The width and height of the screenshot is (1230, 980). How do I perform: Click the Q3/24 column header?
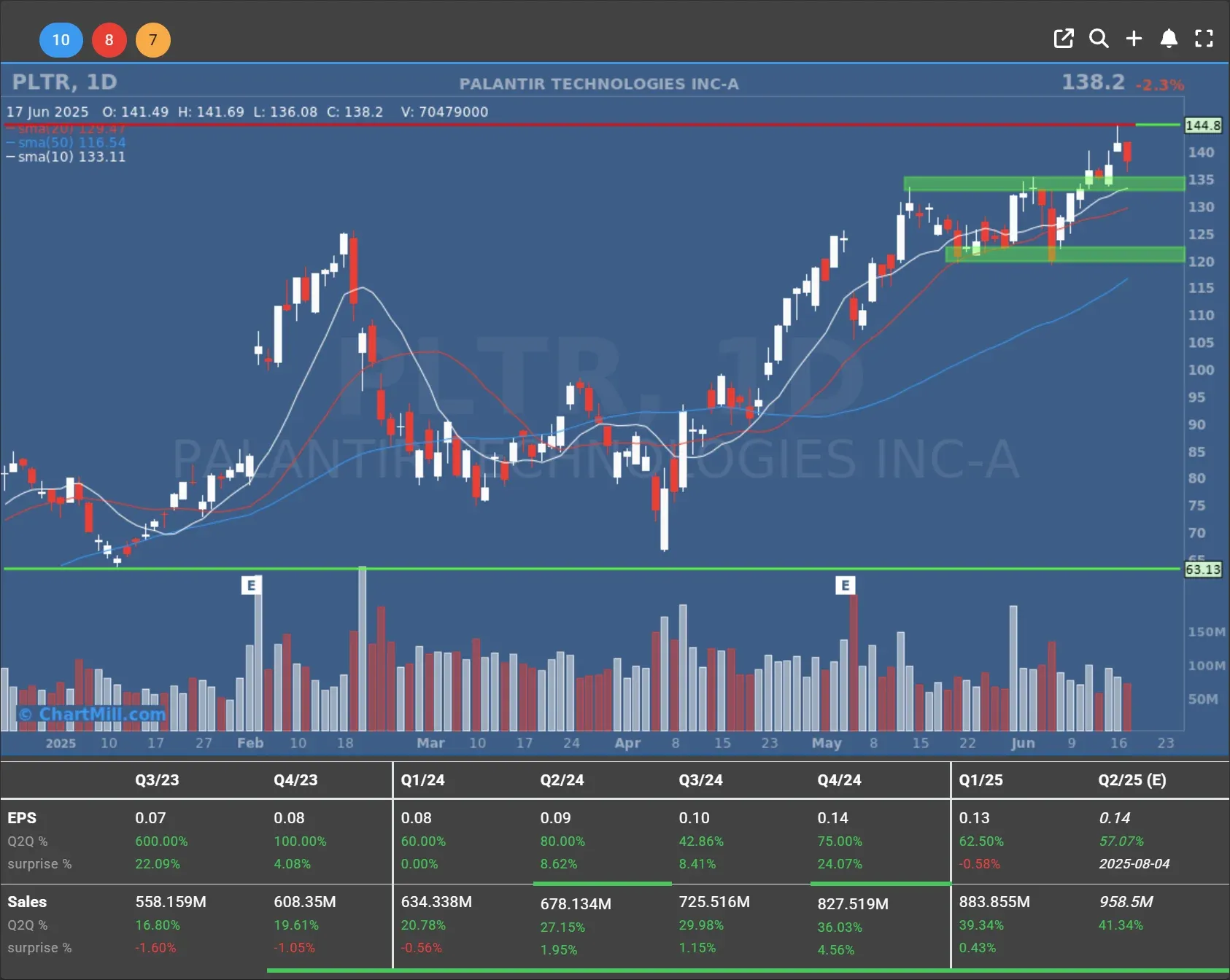point(700,779)
